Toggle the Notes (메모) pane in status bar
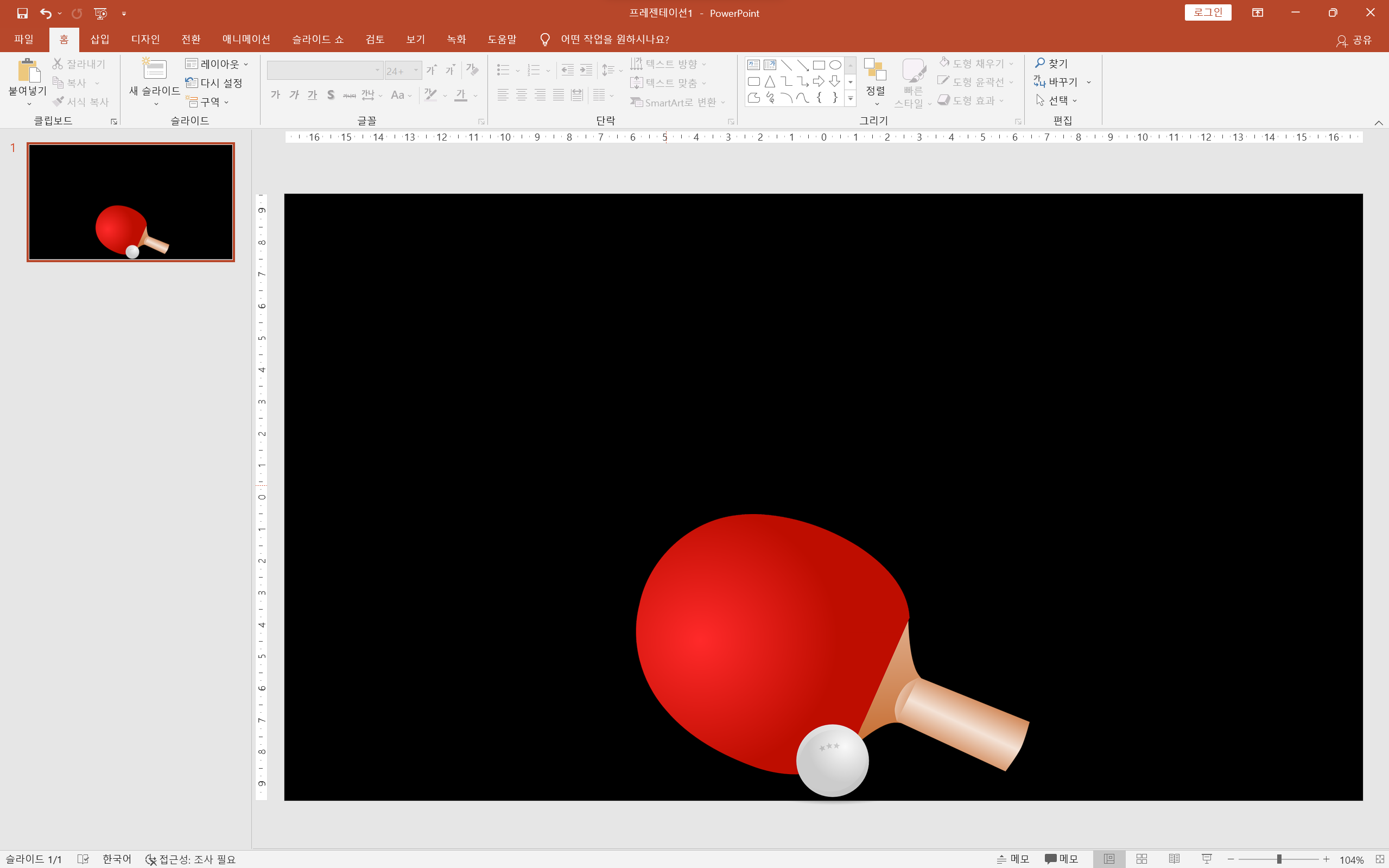 pyautogui.click(x=1013, y=859)
